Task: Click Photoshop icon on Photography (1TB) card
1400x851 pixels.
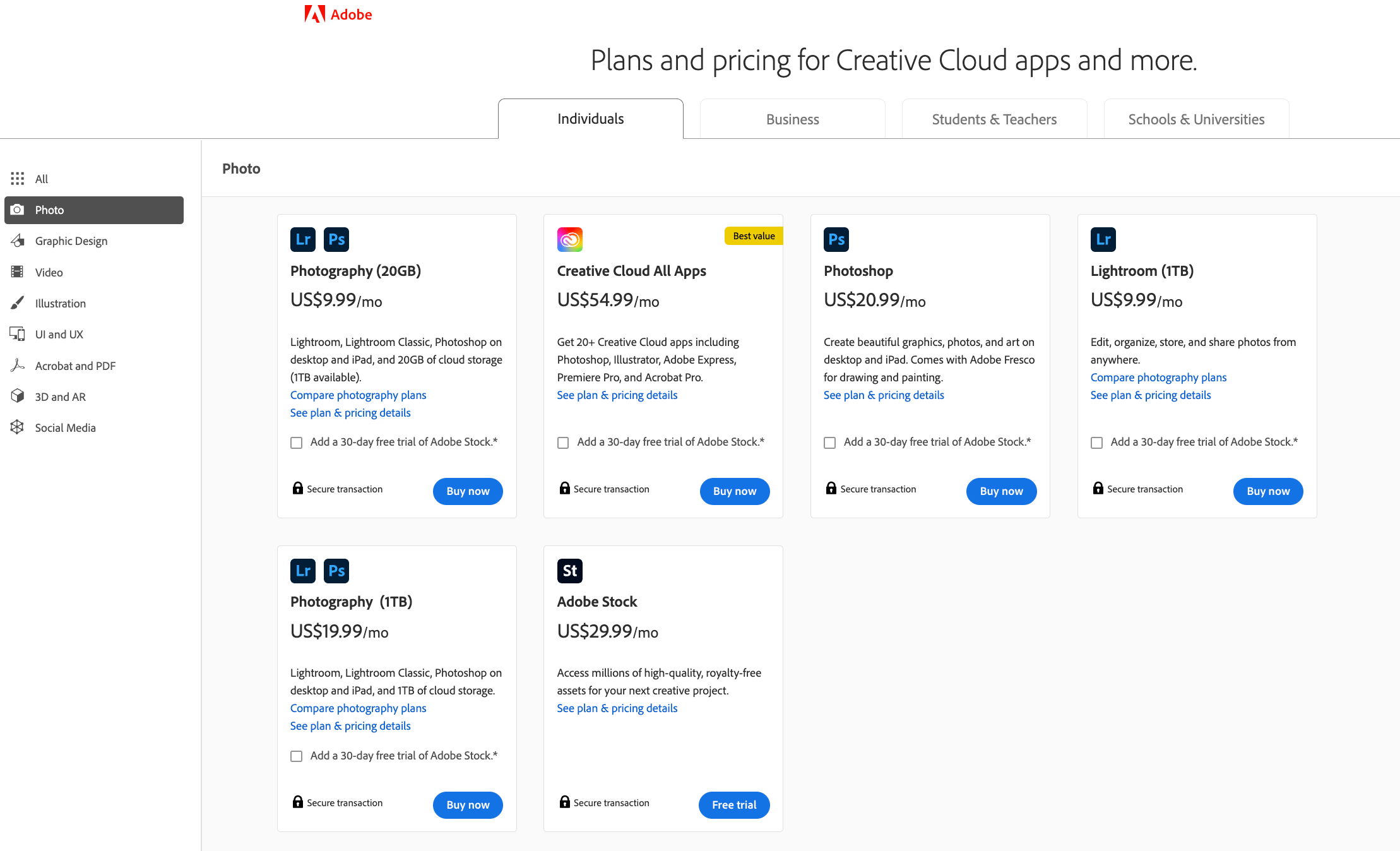Action: point(336,571)
